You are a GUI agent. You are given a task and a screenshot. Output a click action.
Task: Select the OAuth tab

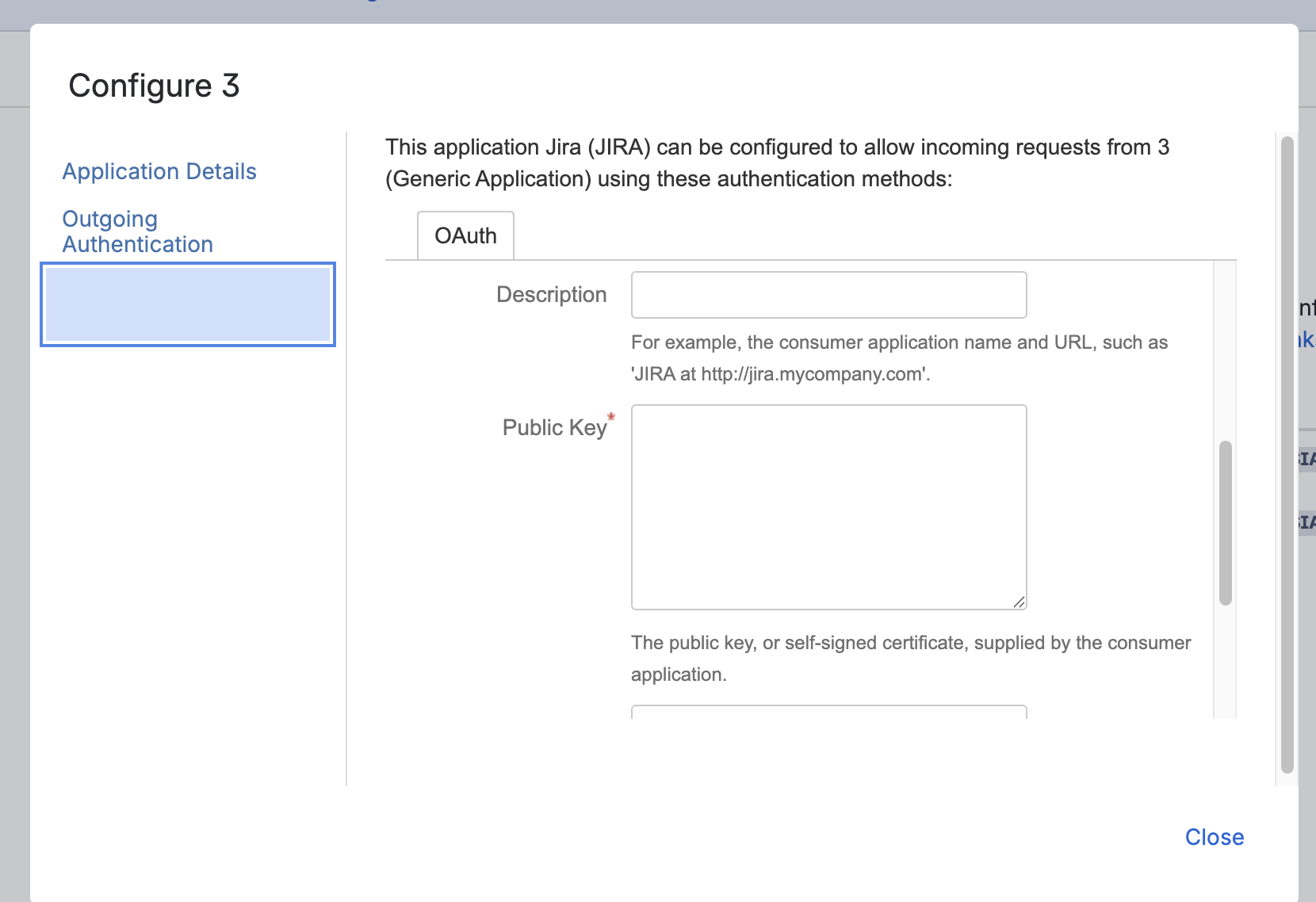466,235
